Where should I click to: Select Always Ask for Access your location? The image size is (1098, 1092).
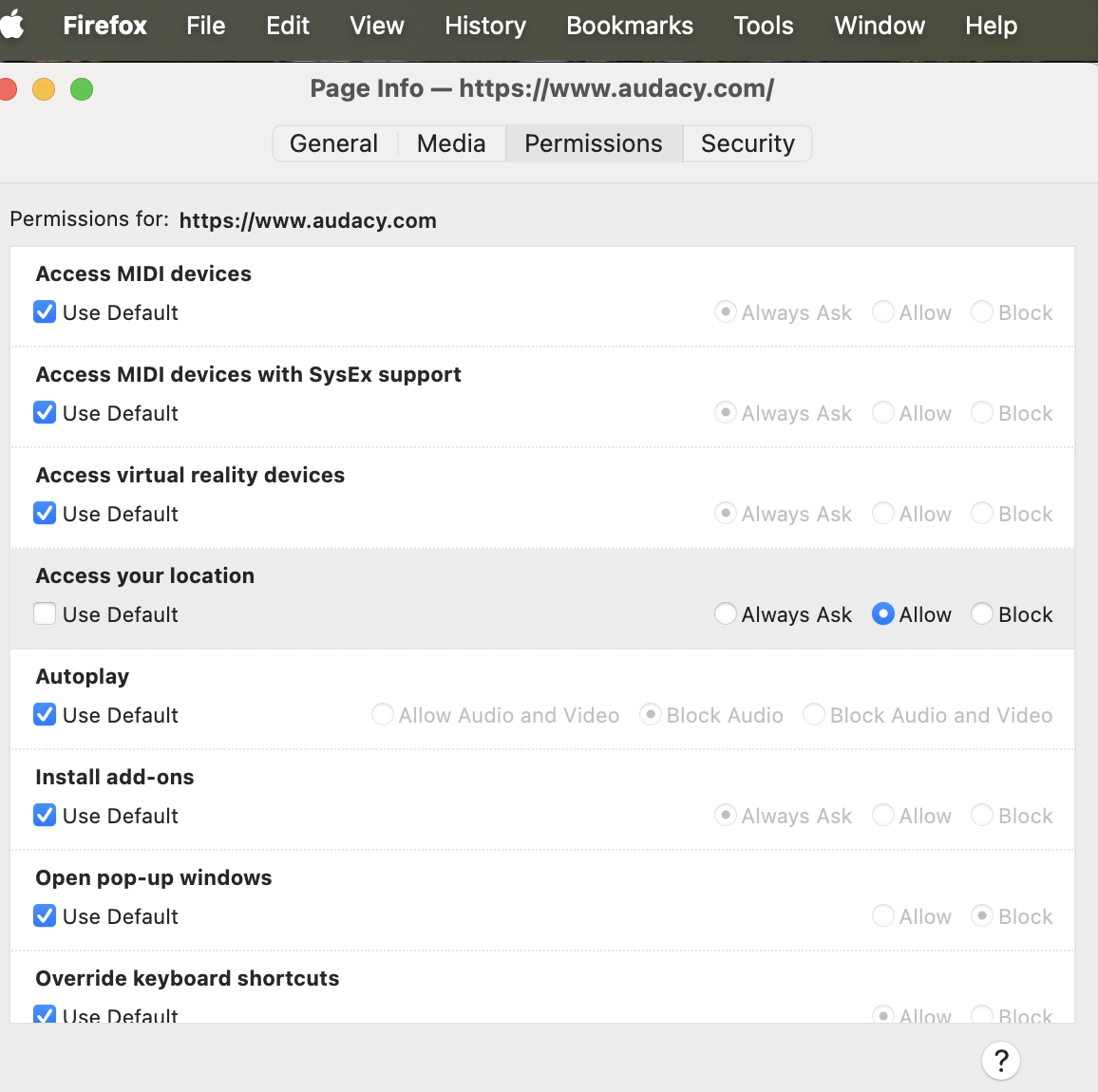[x=726, y=614]
